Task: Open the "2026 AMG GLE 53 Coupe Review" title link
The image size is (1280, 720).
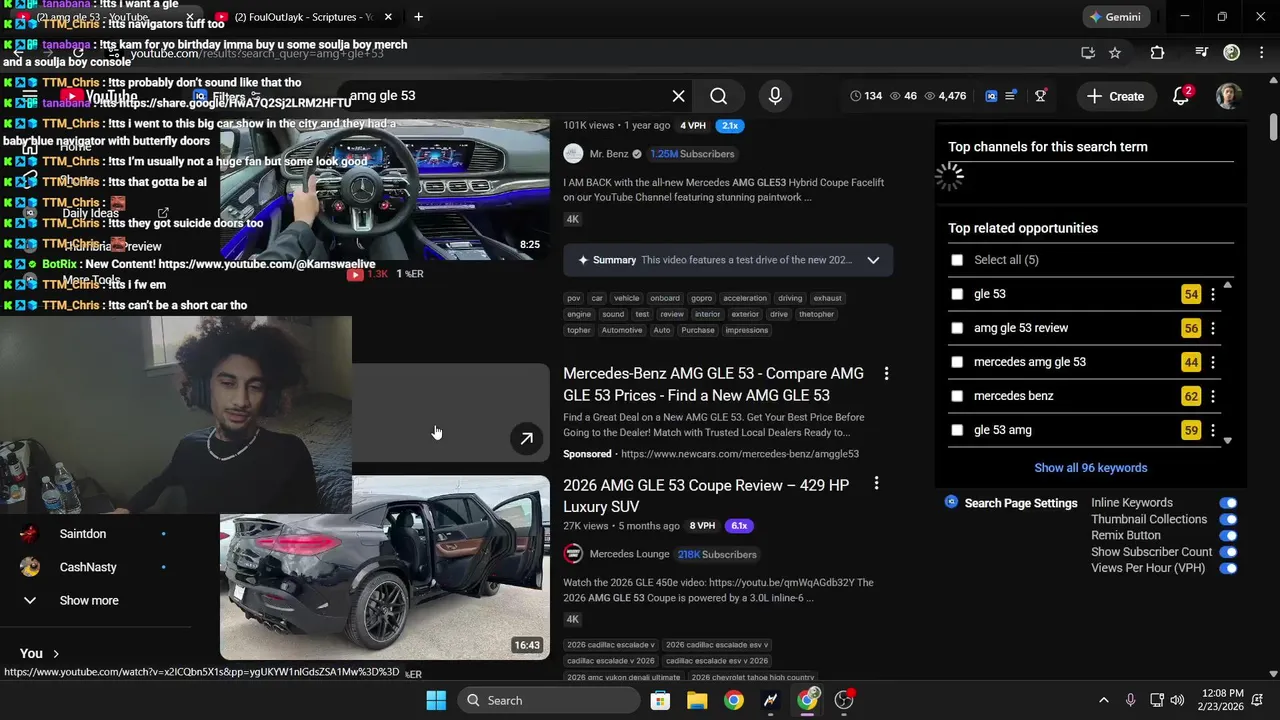Action: [x=706, y=496]
